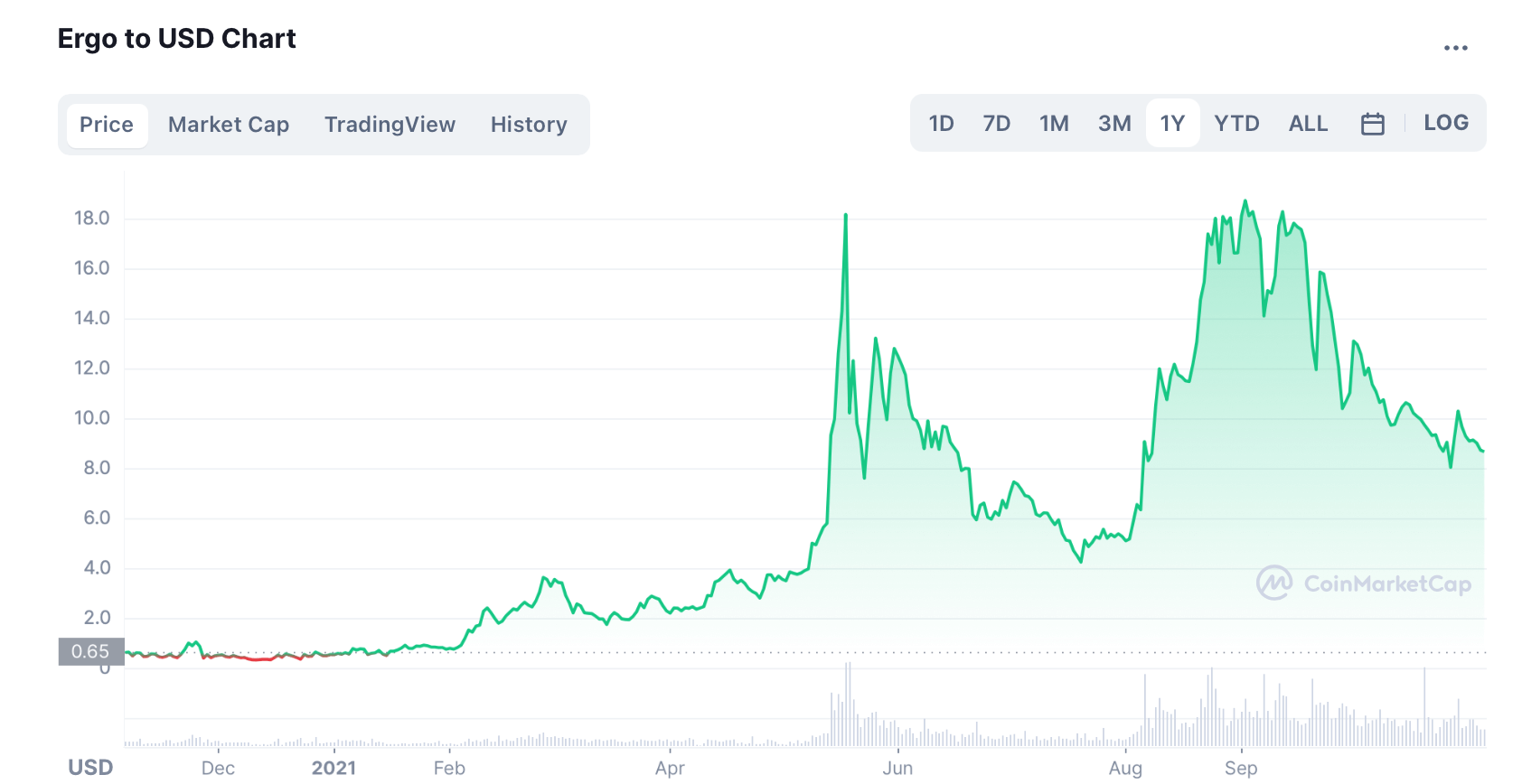The width and height of the screenshot is (1522, 784).
Task: Switch to the Price tab
Action: 107,125
